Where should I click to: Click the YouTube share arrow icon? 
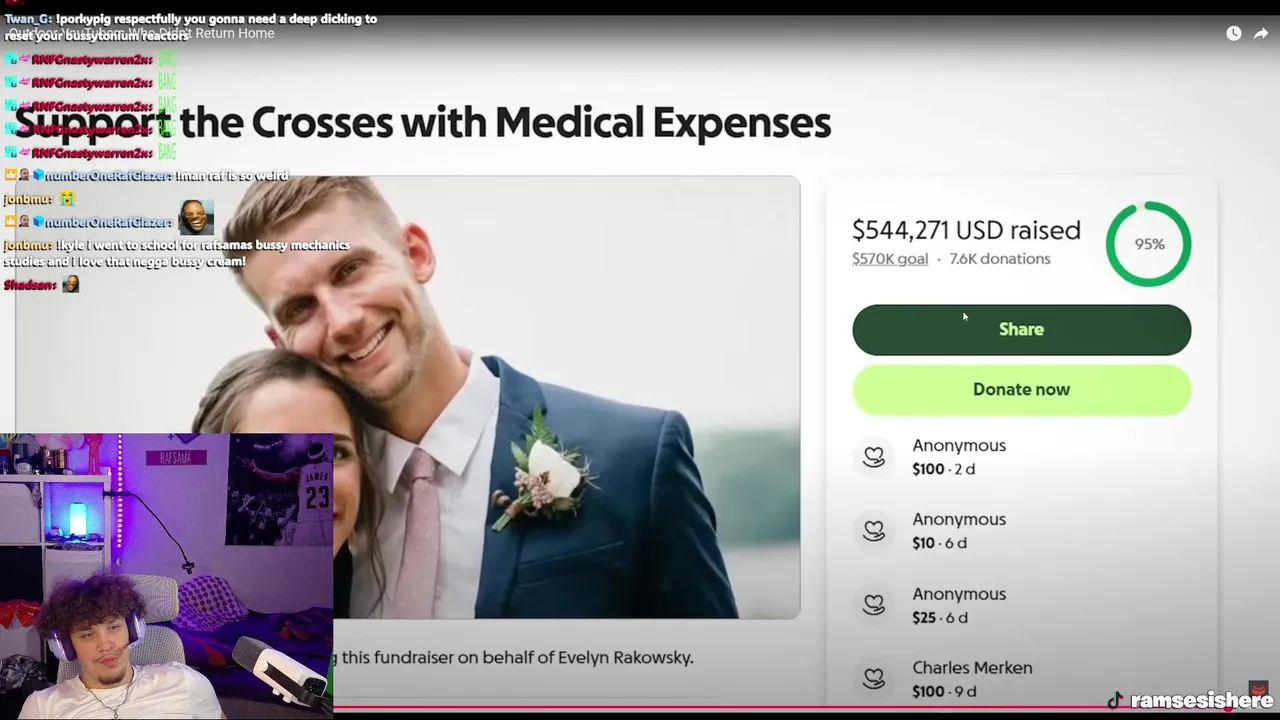[x=1261, y=33]
